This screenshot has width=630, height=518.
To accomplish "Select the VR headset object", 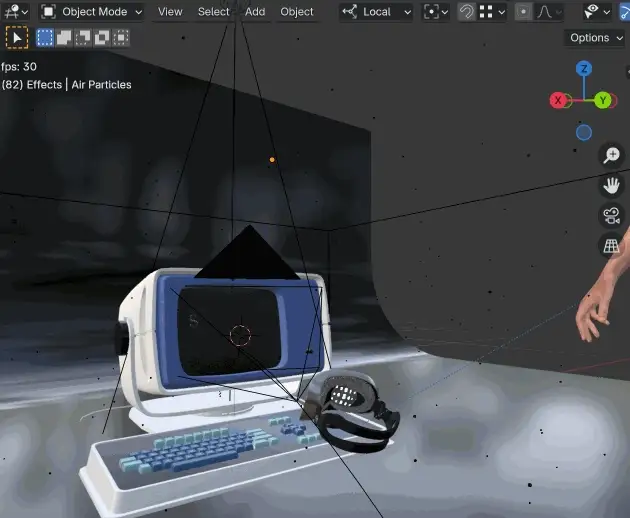I will coord(354,410).
